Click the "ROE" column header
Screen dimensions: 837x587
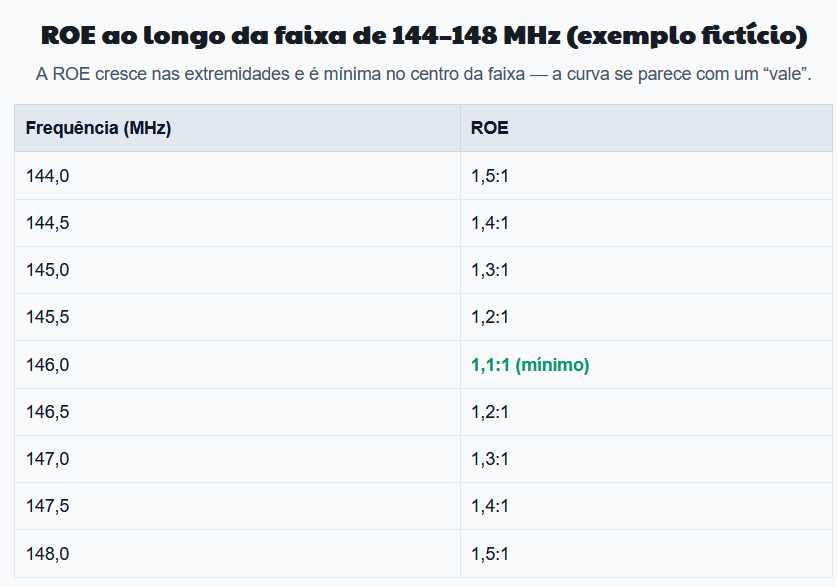(489, 128)
